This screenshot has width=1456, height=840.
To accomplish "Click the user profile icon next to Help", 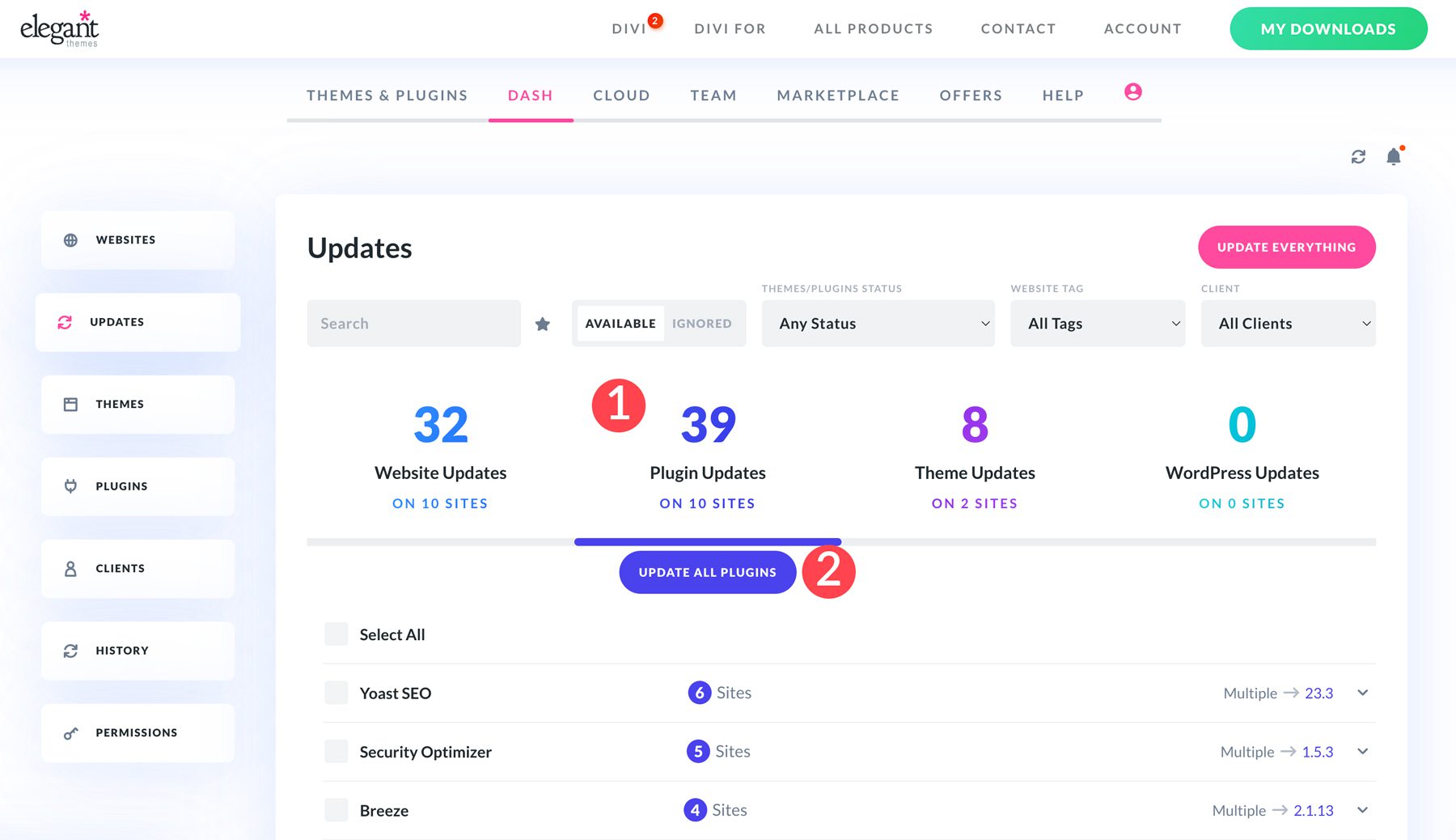I will 1132,92.
